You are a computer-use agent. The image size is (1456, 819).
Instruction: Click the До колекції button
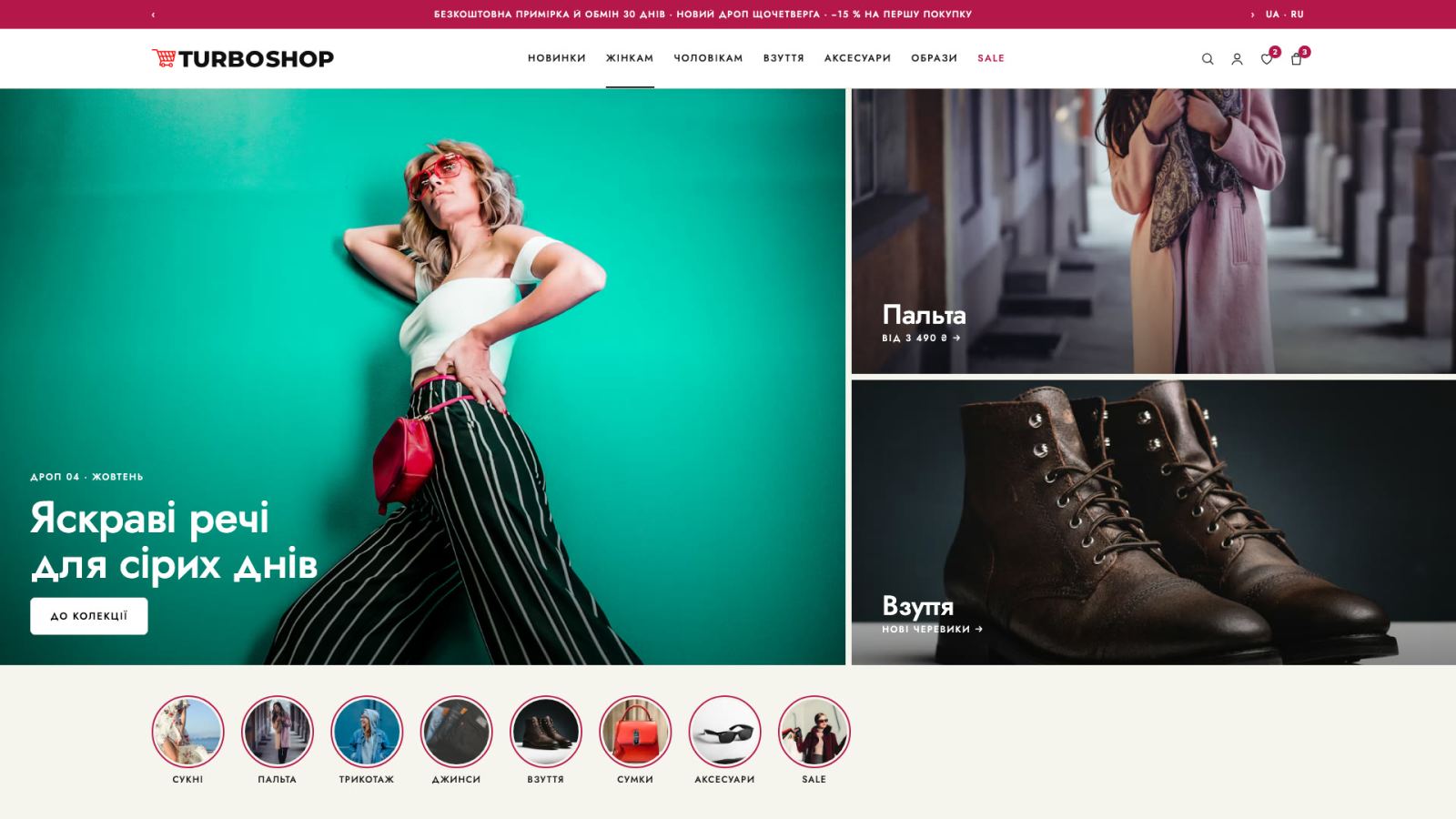pos(89,616)
